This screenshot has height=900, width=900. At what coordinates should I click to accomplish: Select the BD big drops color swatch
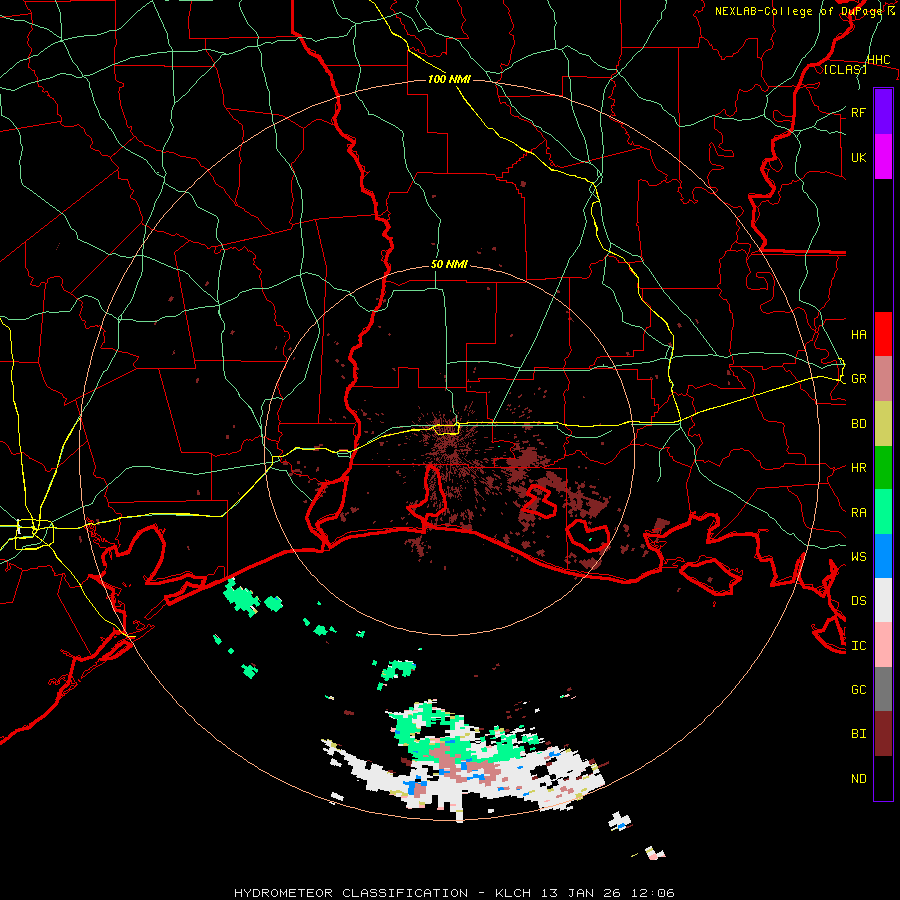pos(883,424)
